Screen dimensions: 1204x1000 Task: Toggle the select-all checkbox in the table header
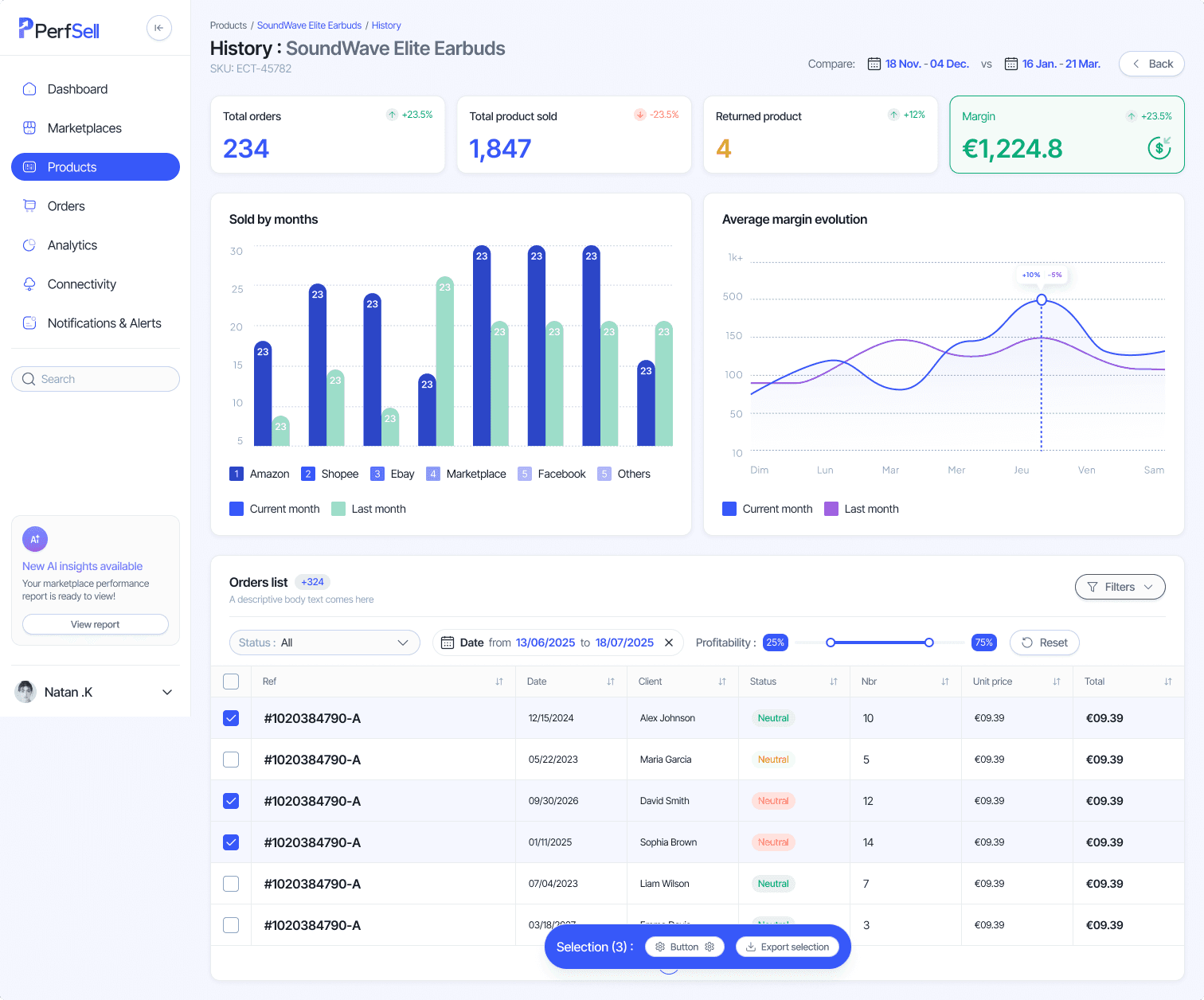click(x=231, y=682)
